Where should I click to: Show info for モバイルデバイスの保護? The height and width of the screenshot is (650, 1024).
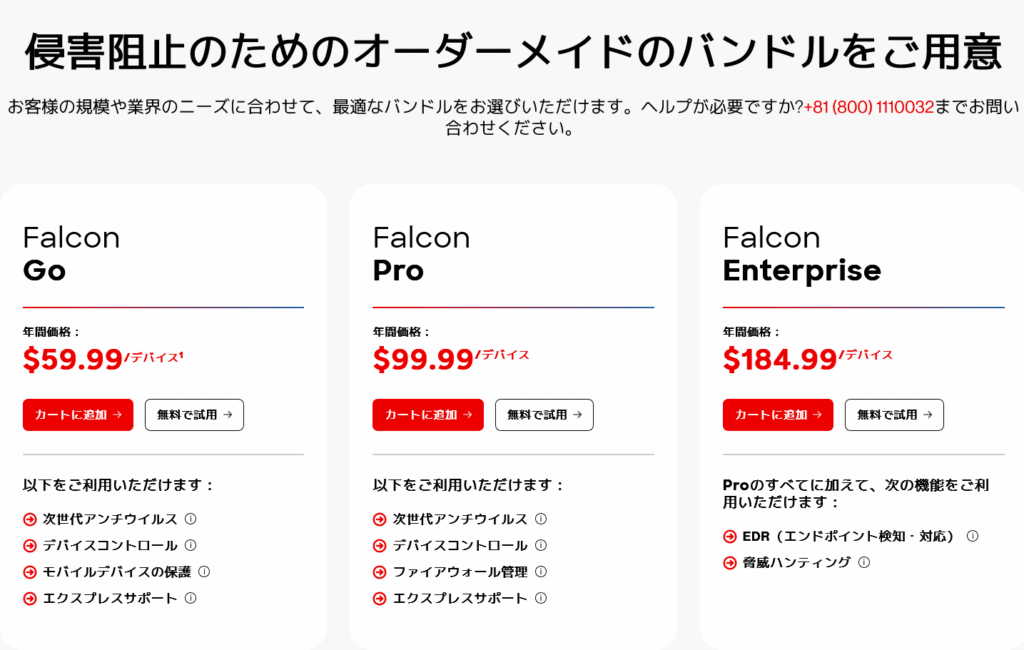204,572
